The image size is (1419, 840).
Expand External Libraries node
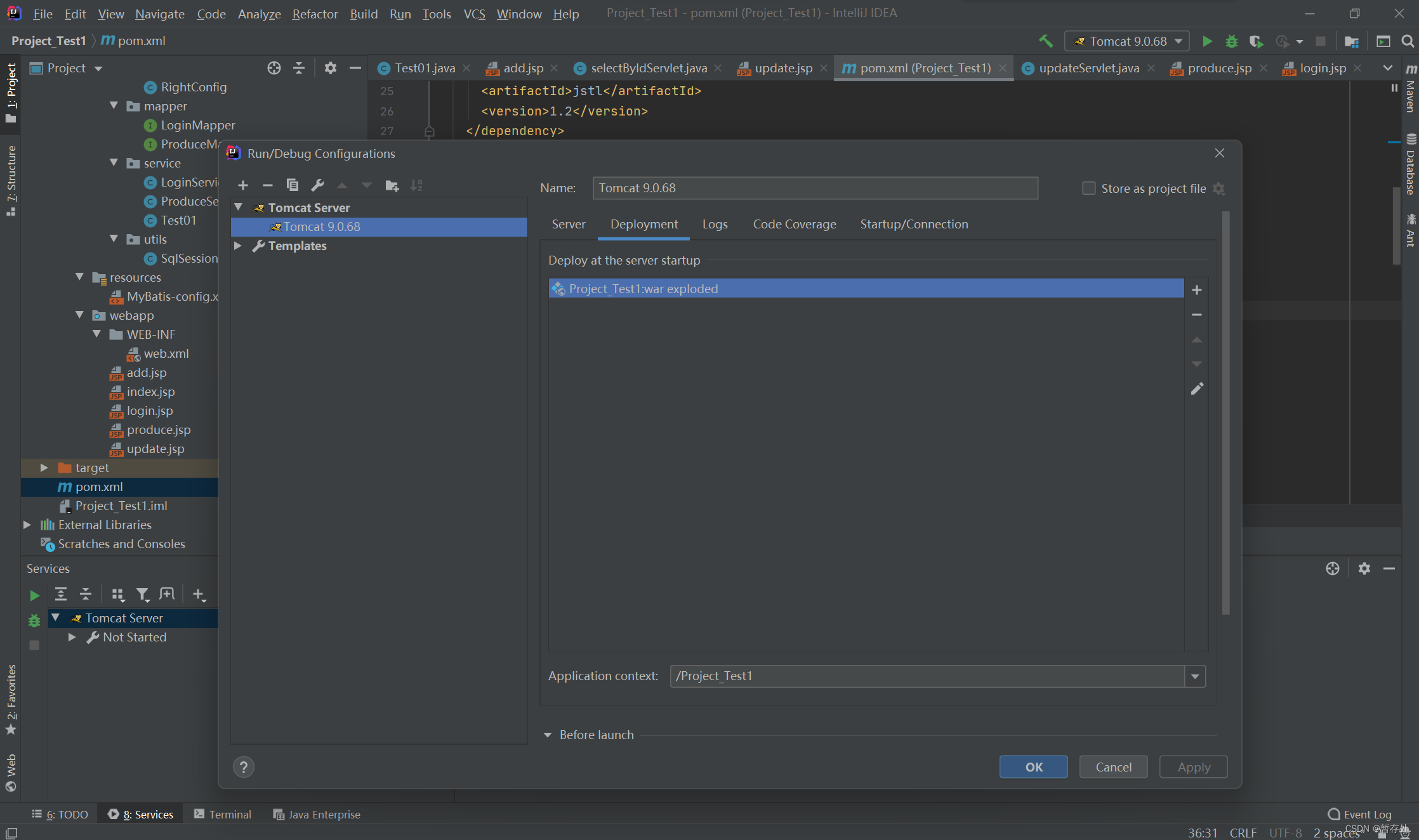[x=27, y=525]
